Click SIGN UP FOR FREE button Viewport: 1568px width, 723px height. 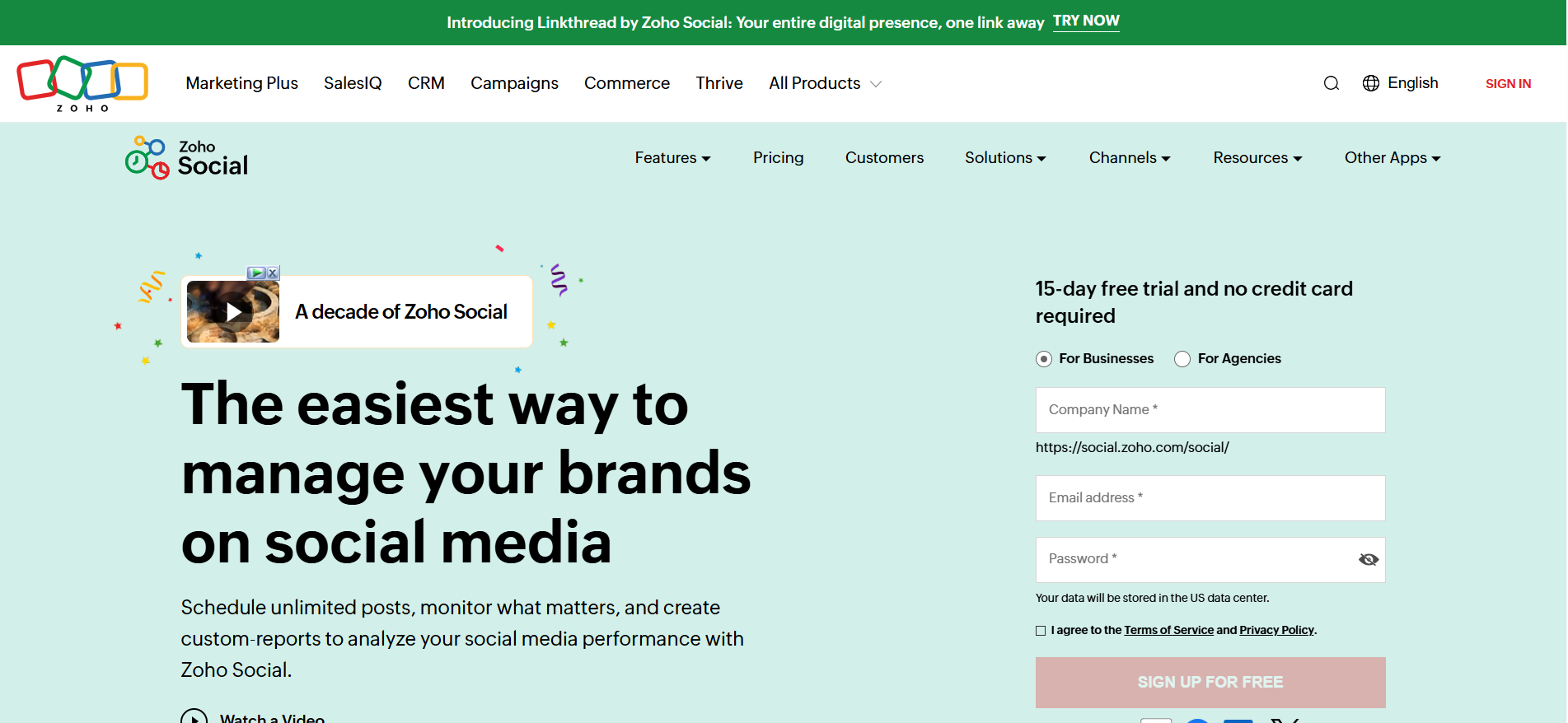(x=1210, y=683)
